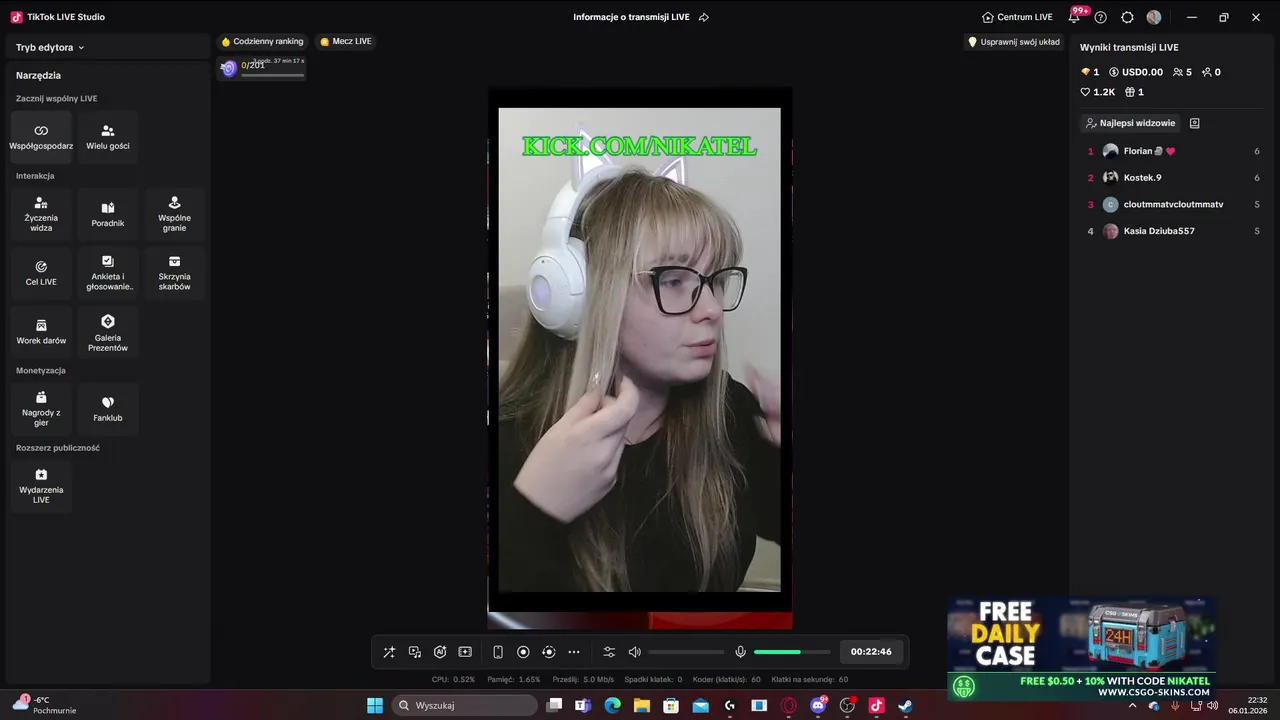Click the dashed-circle replay capture icon
Screen dimensions: 1280x720
pyautogui.click(x=549, y=652)
